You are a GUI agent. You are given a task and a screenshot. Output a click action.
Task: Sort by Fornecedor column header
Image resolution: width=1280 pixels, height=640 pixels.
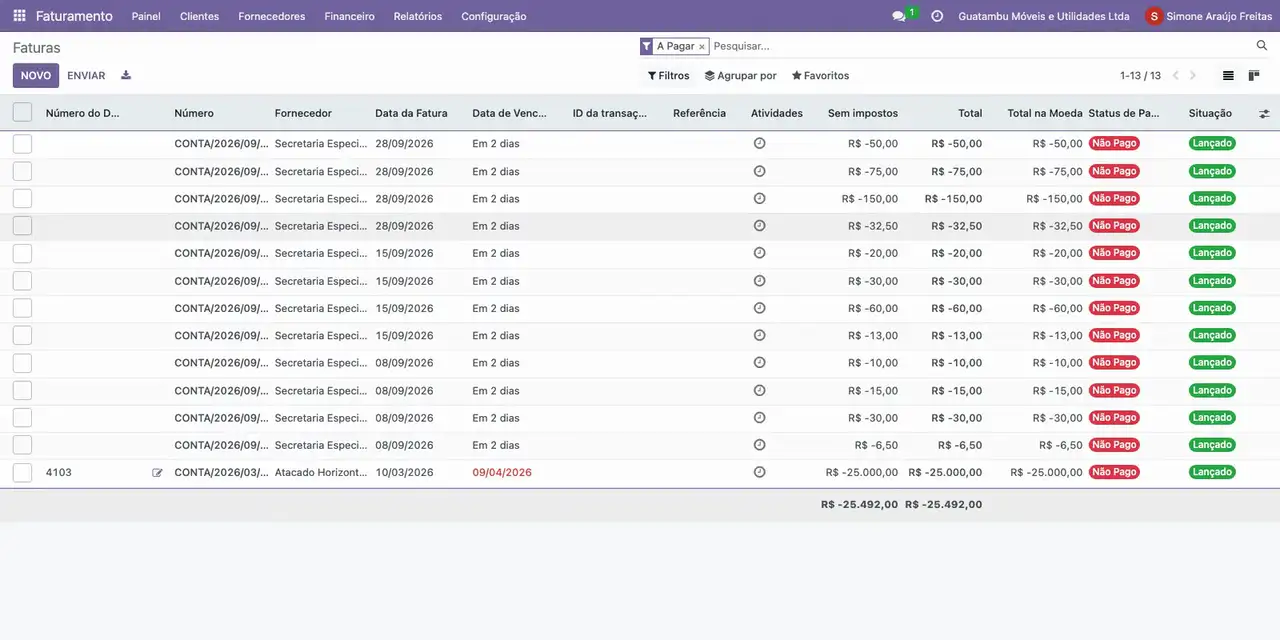[x=303, y=113]
